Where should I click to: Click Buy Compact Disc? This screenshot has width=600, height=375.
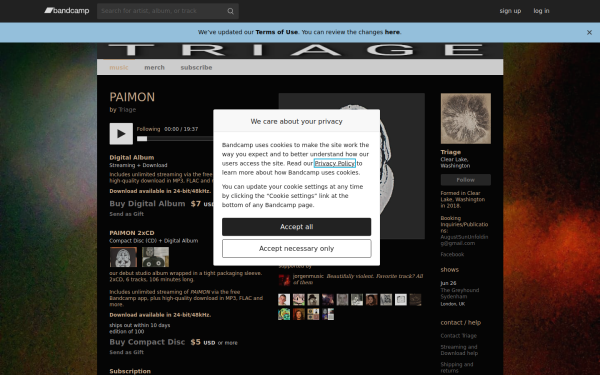pyautogui.click(x=147, y=342)
